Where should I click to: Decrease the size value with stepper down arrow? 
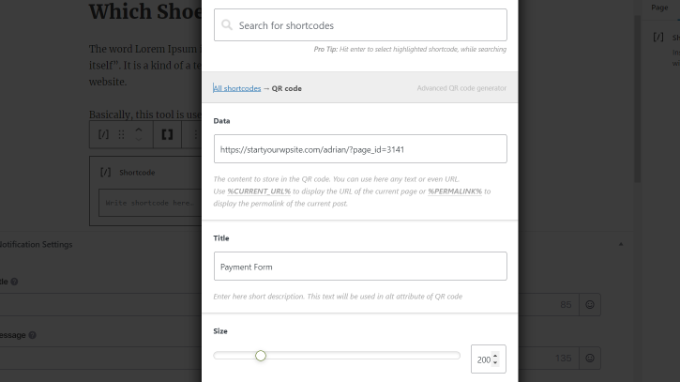495,362
